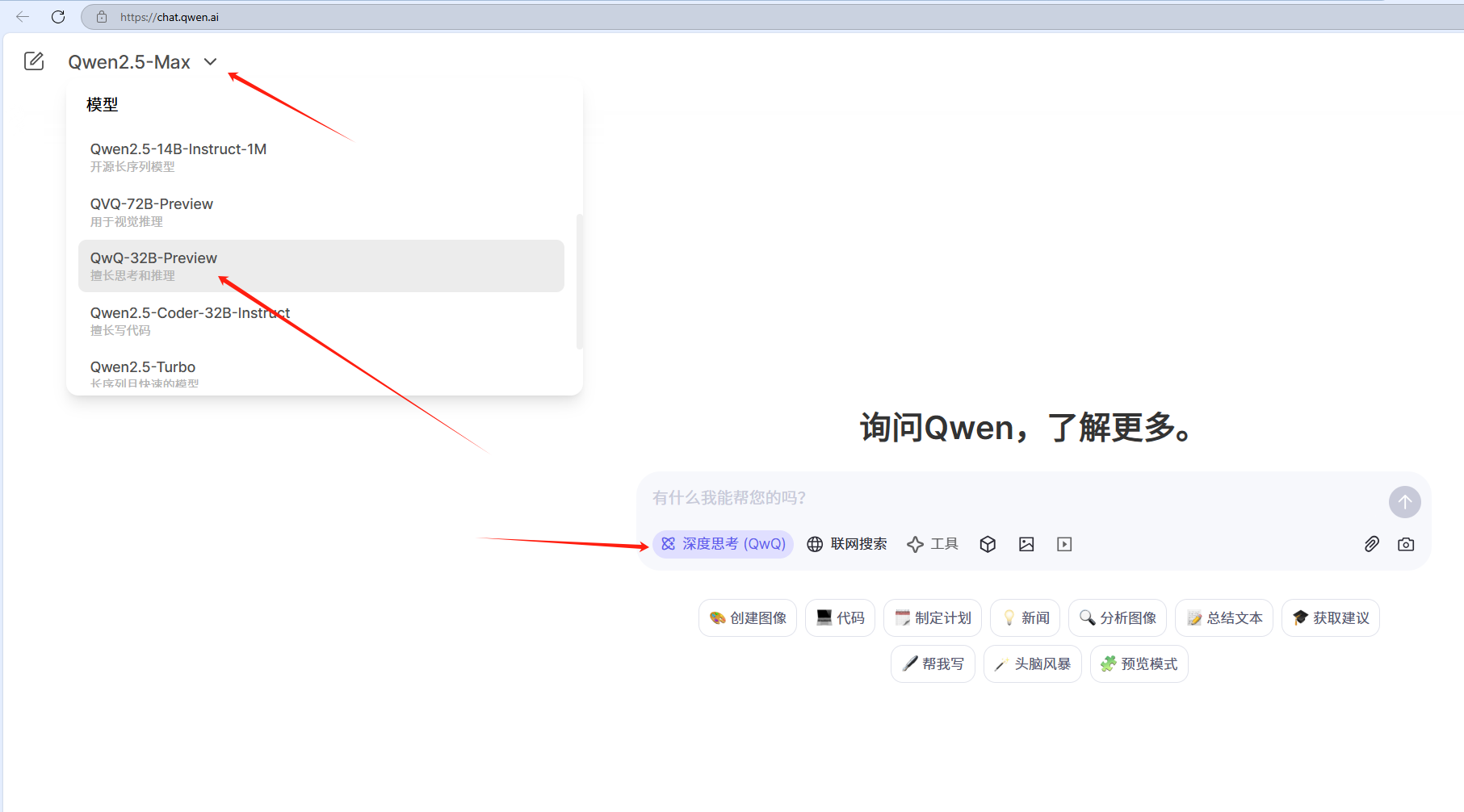Pick Qwen2.5-Turbo model
This screenshot has height=812, width=1464.
click(x=321, y=373)
